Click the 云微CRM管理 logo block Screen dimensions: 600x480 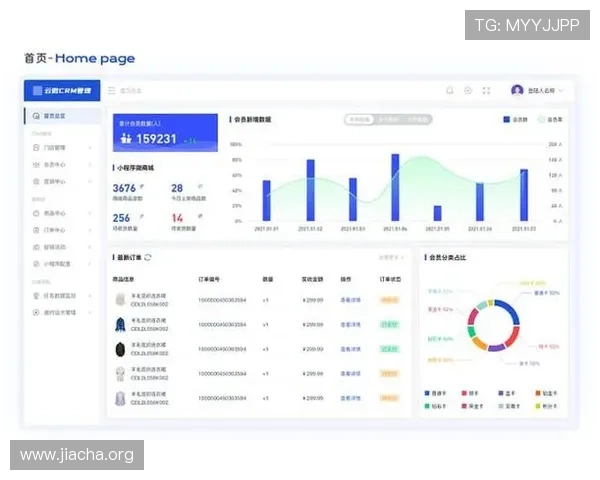coord(62,90)
